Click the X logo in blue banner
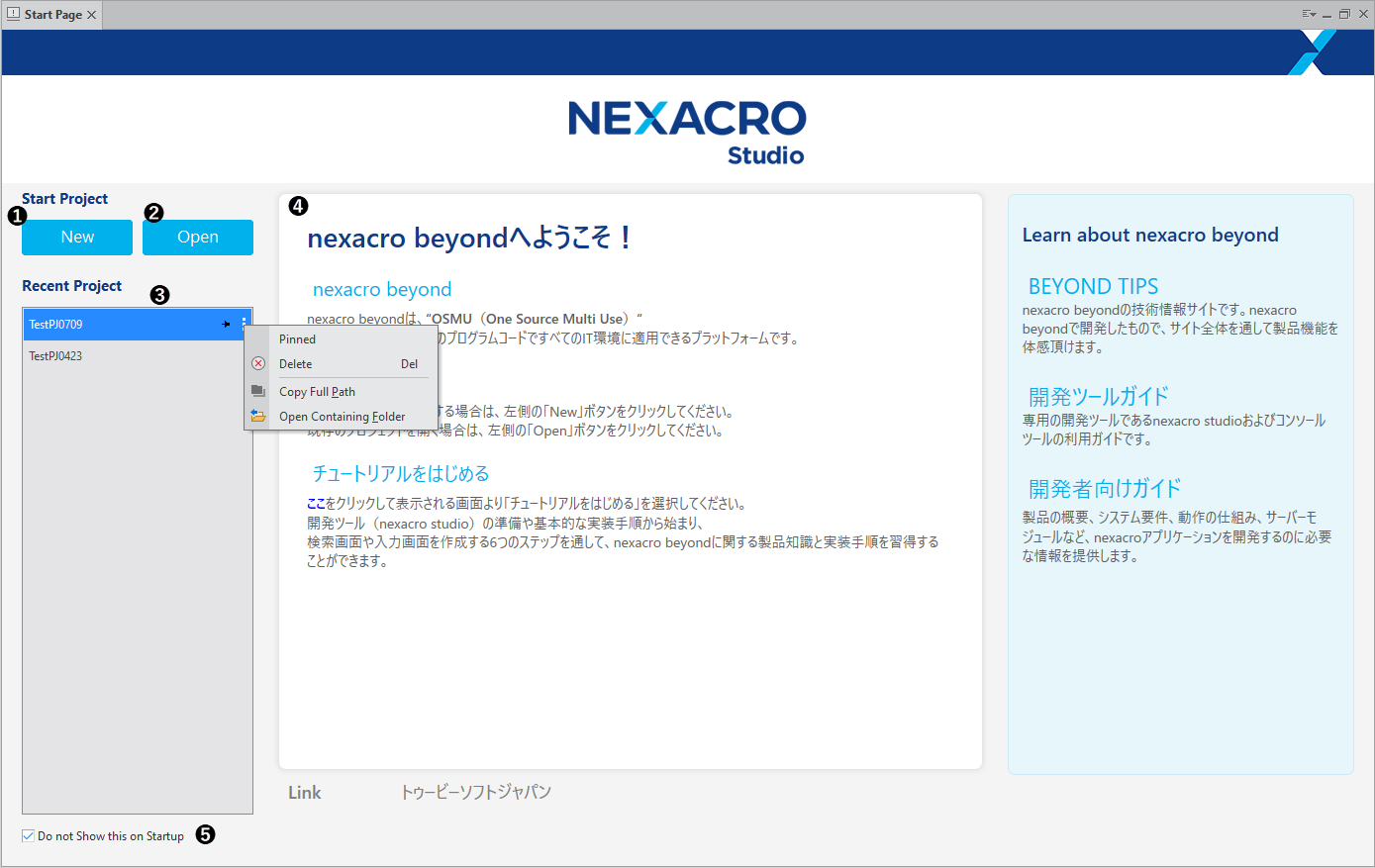This screenshot has width=1375, height=868. tap(1312, 52)
